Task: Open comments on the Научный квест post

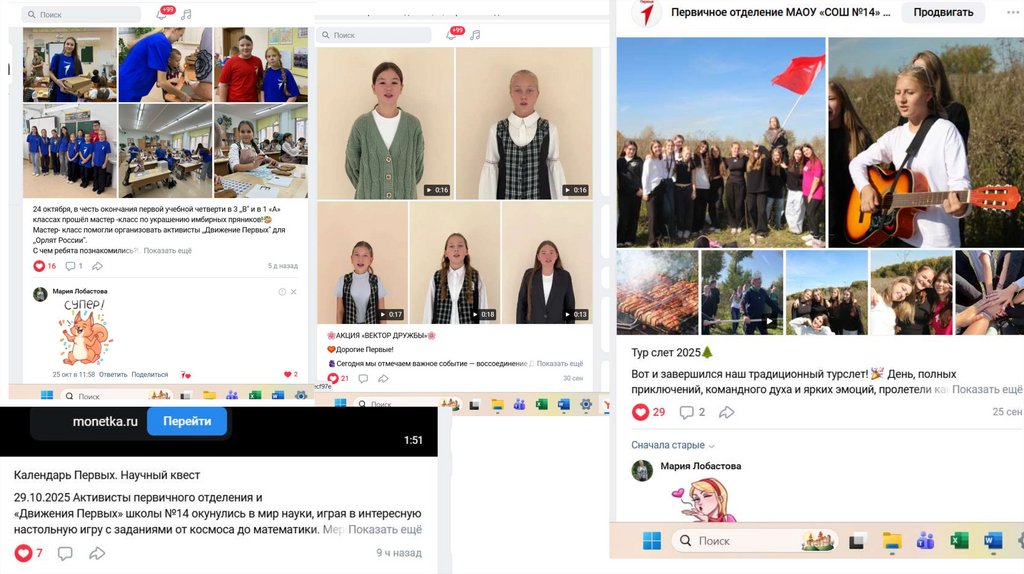Action: pyautogui.click(x=65, y=554)
